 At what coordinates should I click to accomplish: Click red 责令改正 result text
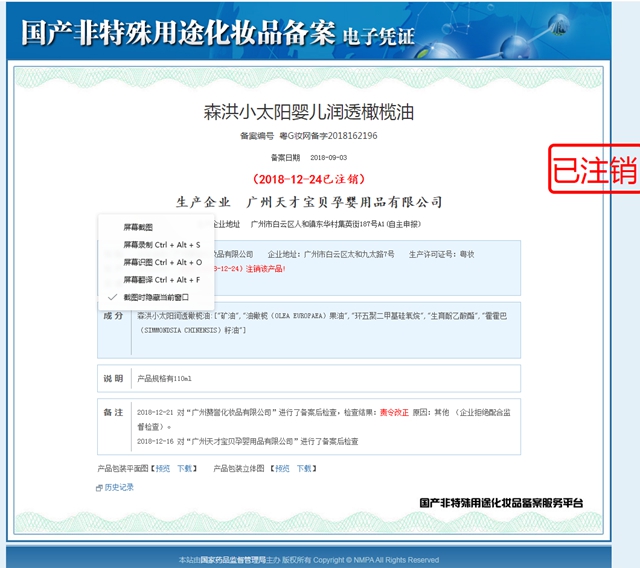[394, 413]
